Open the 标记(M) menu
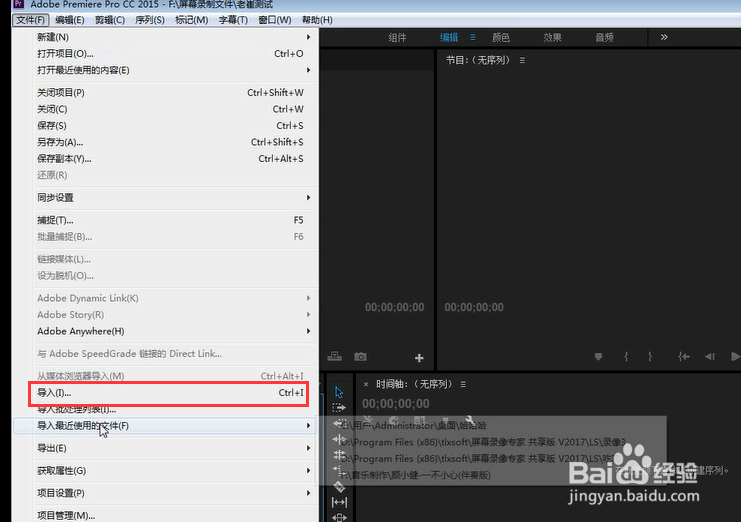741x522 pixels. click(191, 20)
